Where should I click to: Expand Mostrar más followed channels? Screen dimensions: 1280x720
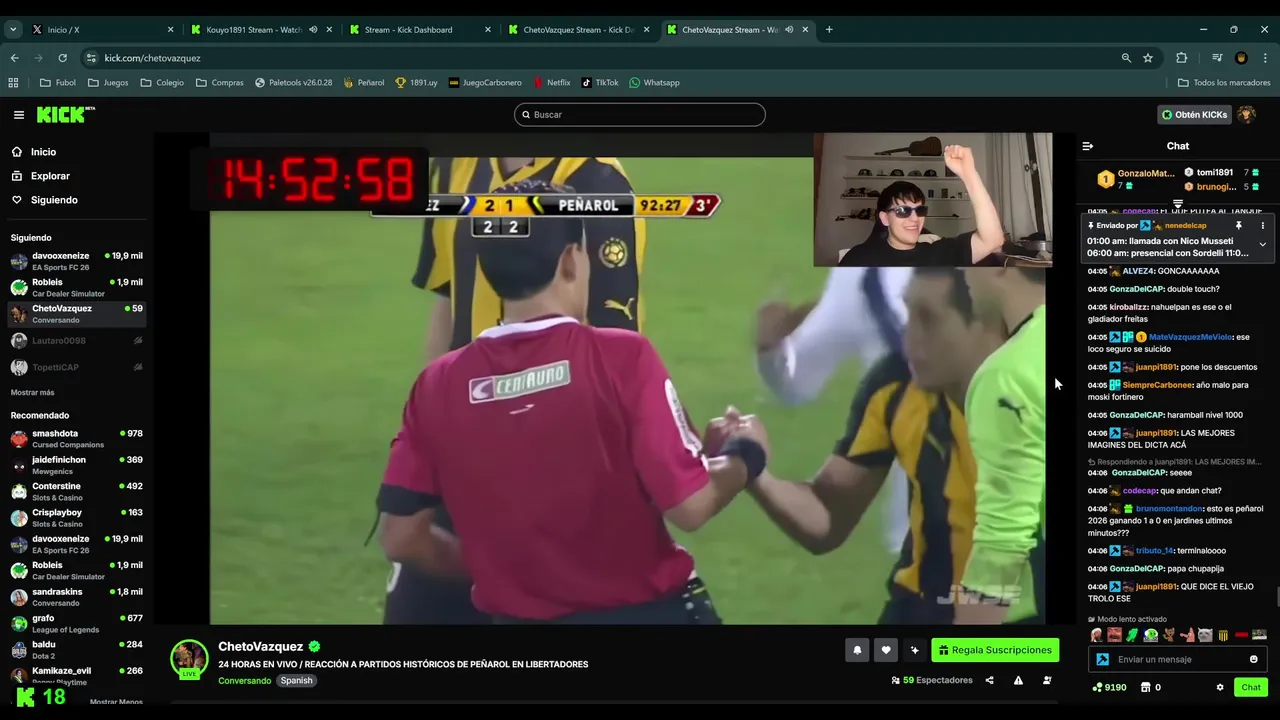[x=33, y=392]
